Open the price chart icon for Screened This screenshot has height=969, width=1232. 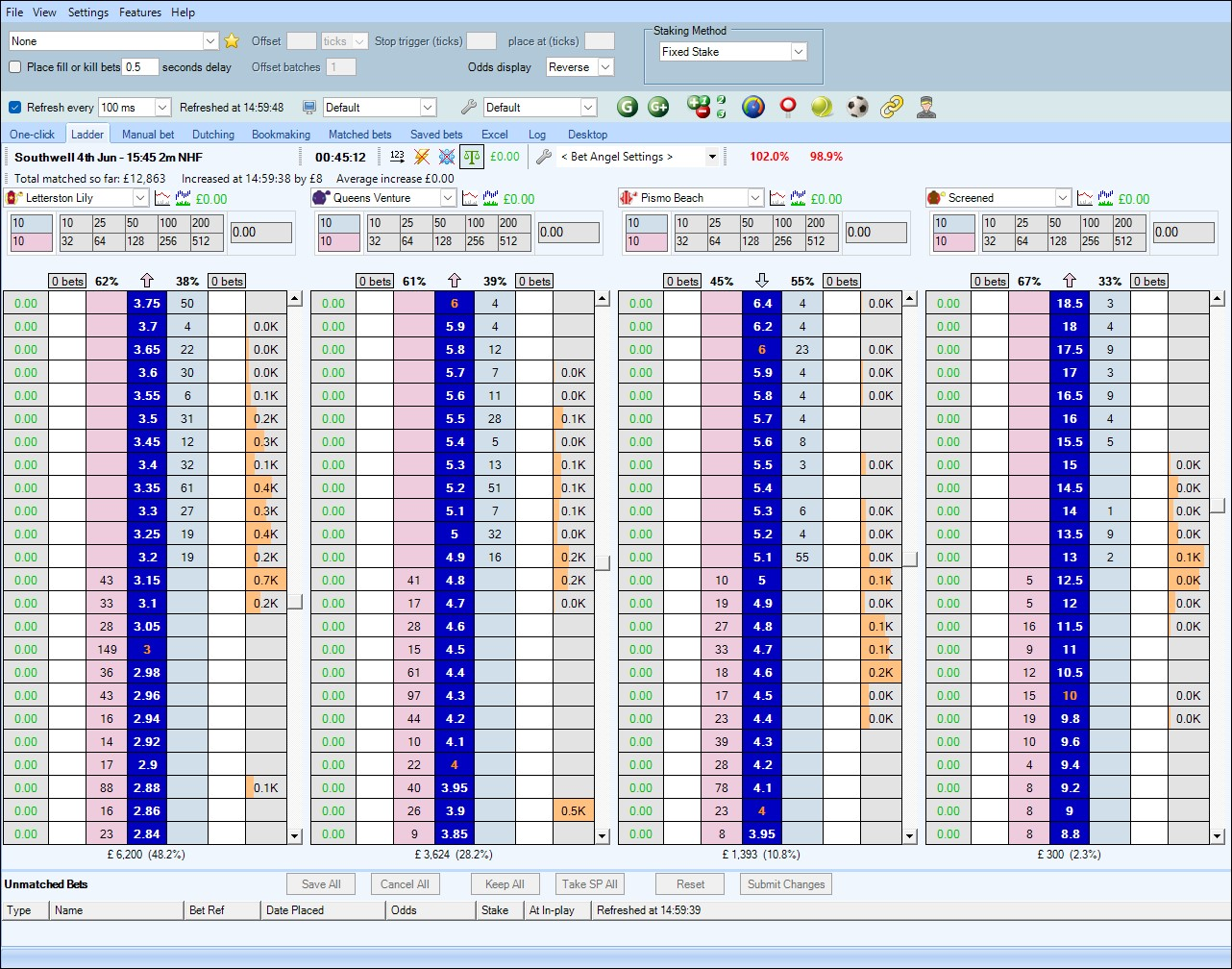click(x=1085, y=198)
